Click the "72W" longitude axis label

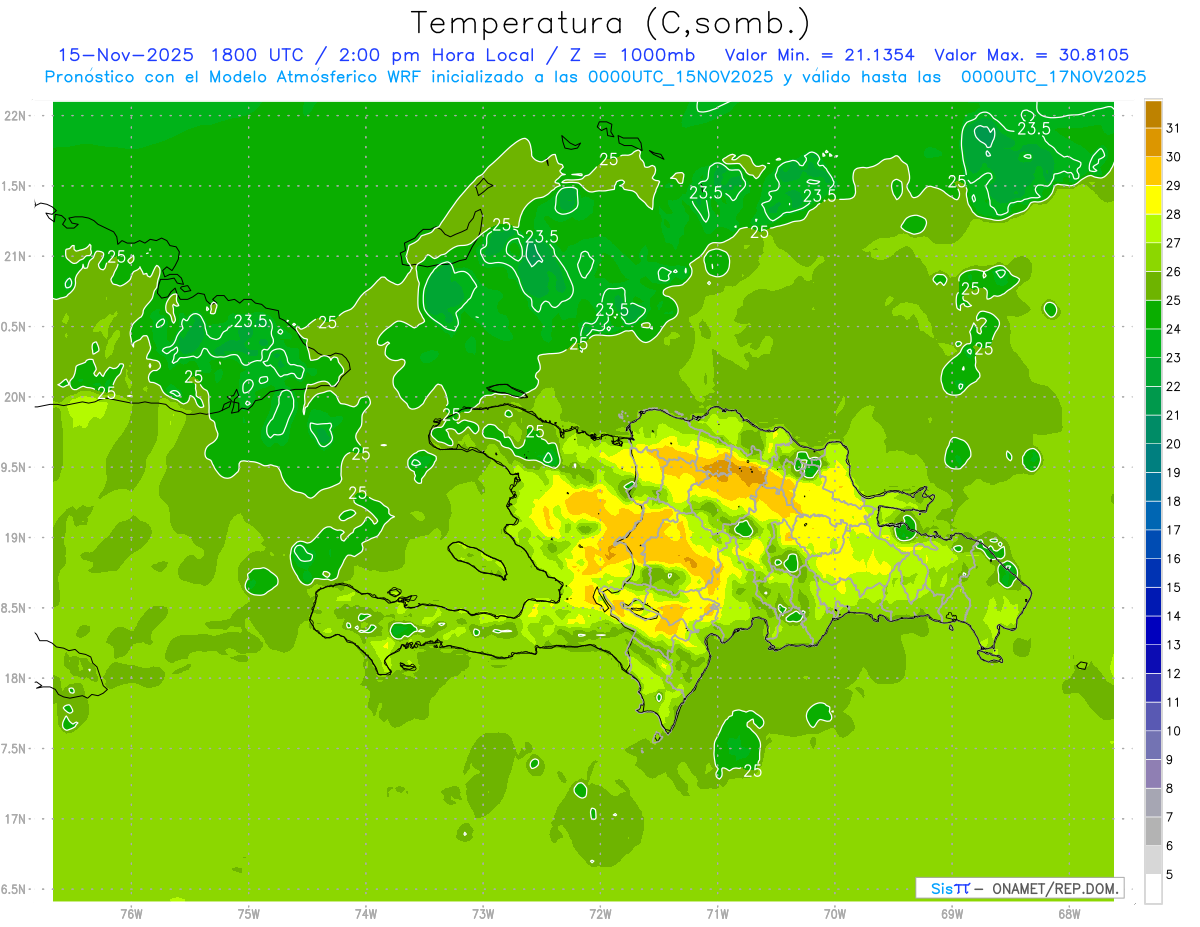600,914
